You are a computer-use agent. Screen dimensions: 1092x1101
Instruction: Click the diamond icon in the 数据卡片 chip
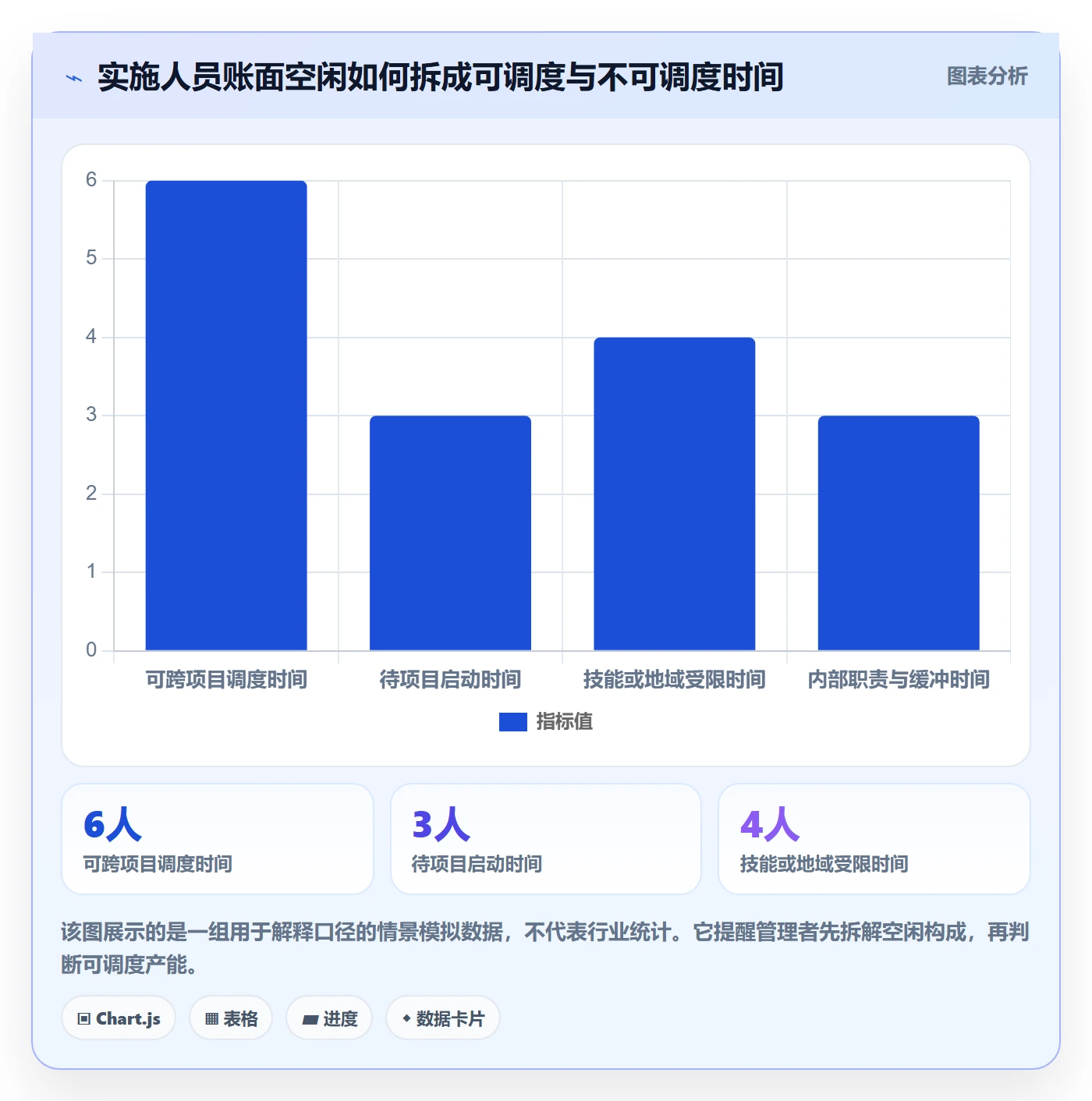(x=406, y=1018)
